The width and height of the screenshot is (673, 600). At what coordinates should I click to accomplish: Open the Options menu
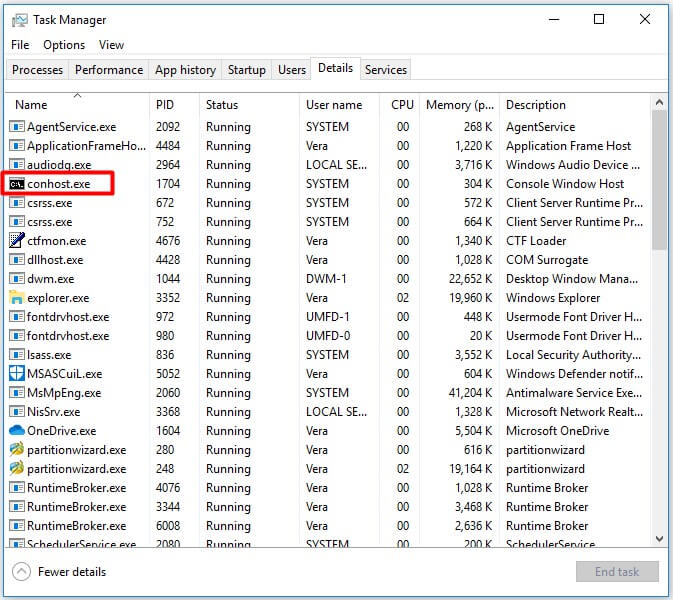pos(64,45)
